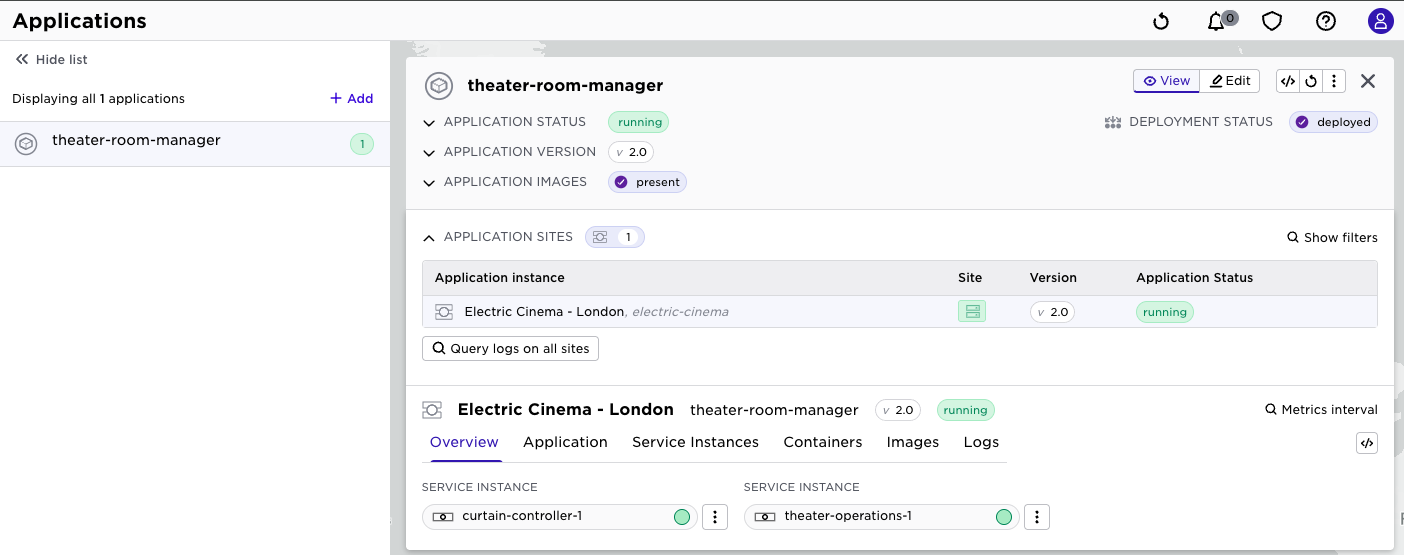Click the running badge in table row
This screenshot has height=555, width=1404.
pos(1165,312)
